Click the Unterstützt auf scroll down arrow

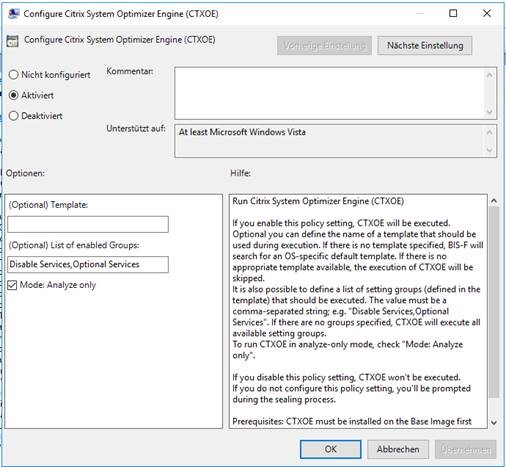point(489,150)
